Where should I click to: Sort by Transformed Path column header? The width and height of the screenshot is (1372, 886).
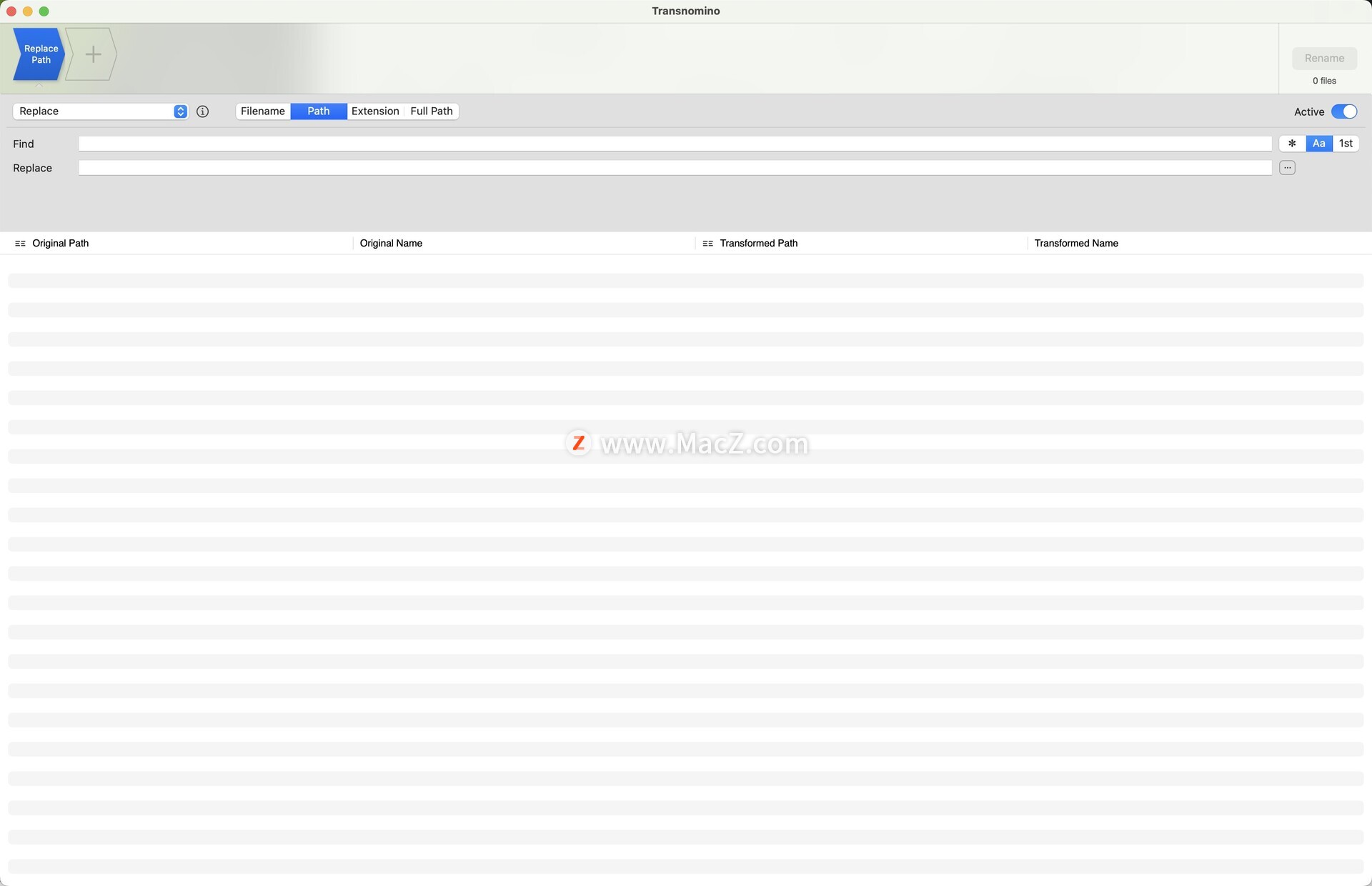tap(759, 244)
